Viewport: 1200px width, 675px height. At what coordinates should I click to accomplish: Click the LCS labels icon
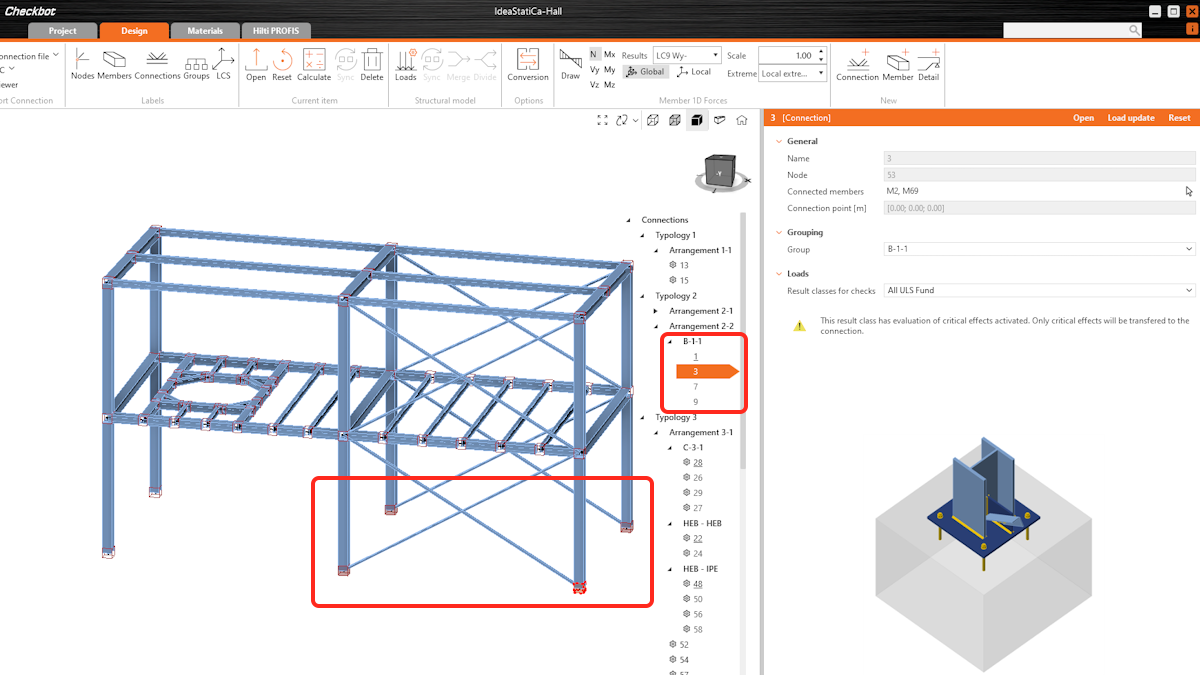tap(223, 63)
